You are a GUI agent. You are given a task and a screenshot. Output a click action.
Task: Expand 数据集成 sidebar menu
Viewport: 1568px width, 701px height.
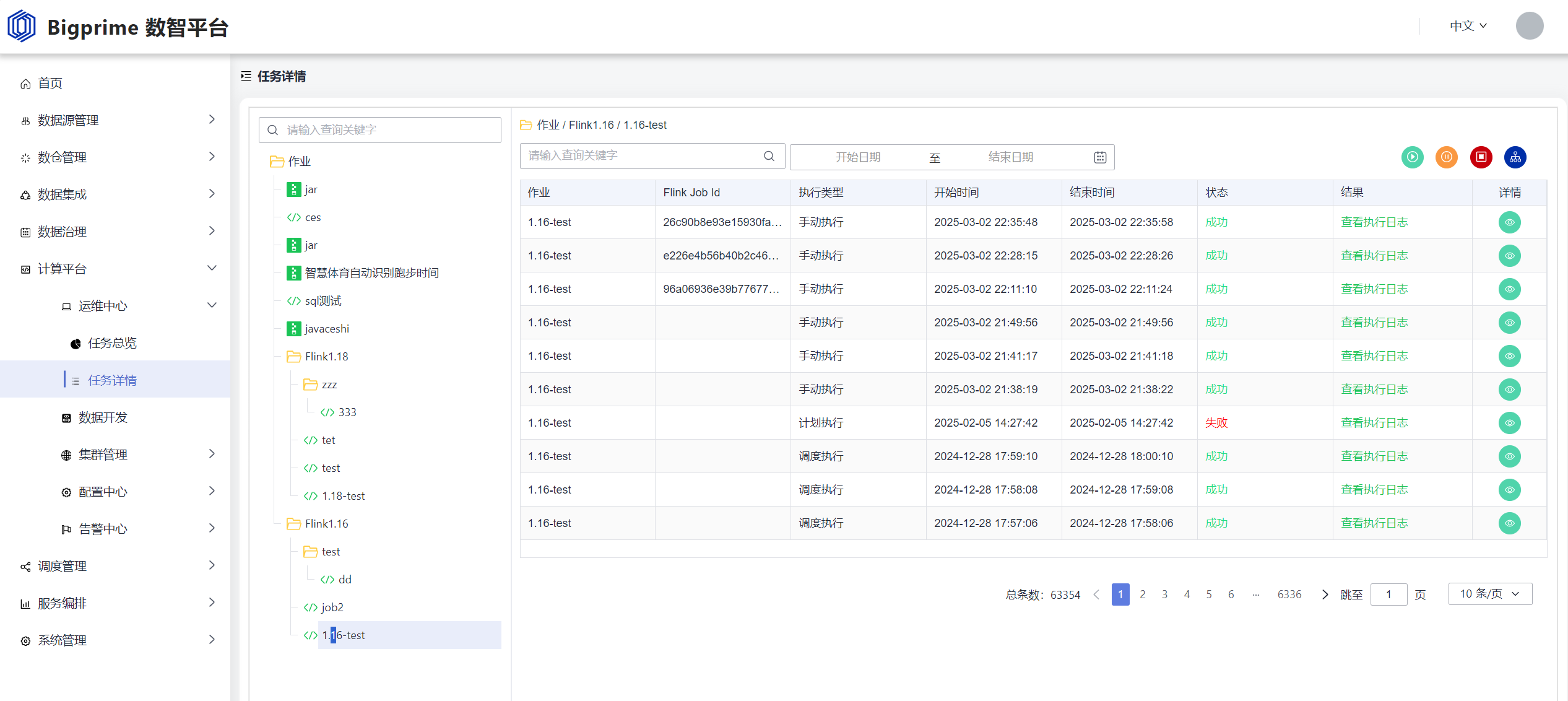(x=115, y=194)
